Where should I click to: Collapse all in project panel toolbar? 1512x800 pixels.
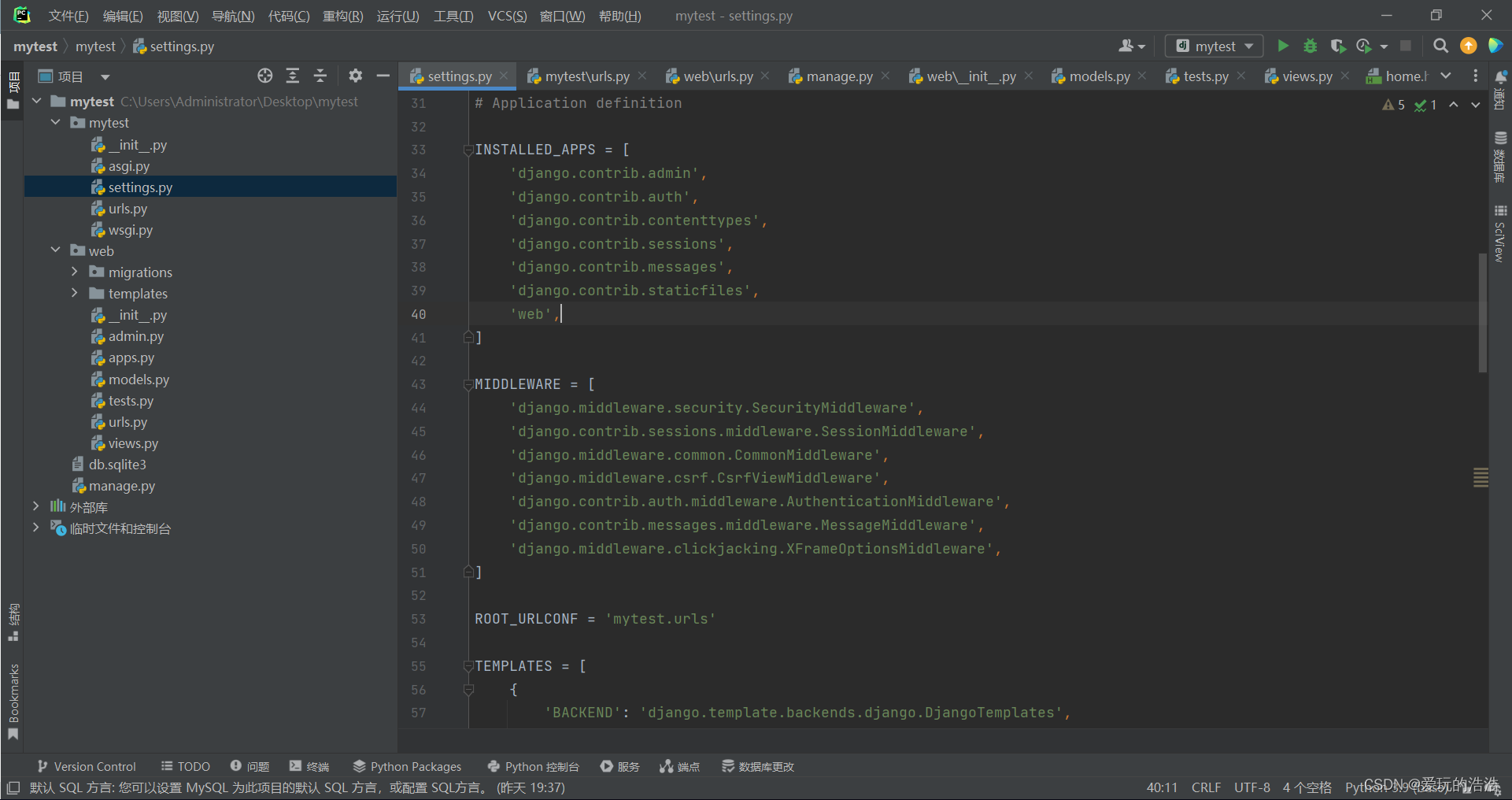click(320, 76)
